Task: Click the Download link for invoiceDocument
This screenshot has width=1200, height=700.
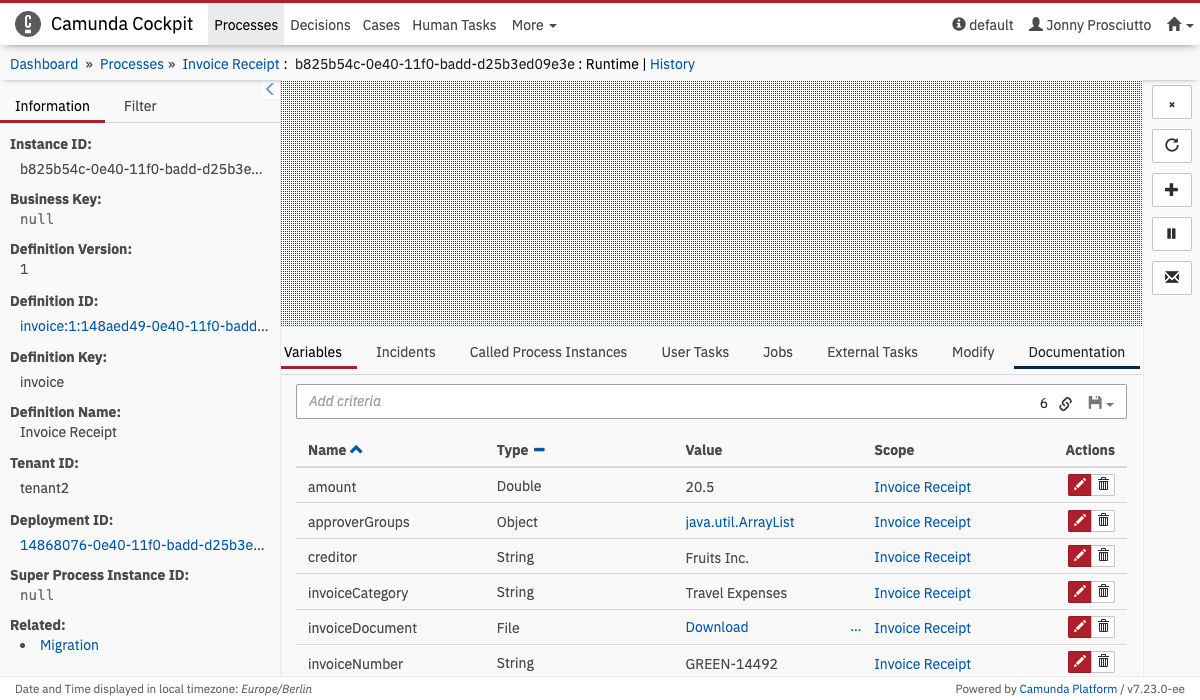Action: coord(716,627)
